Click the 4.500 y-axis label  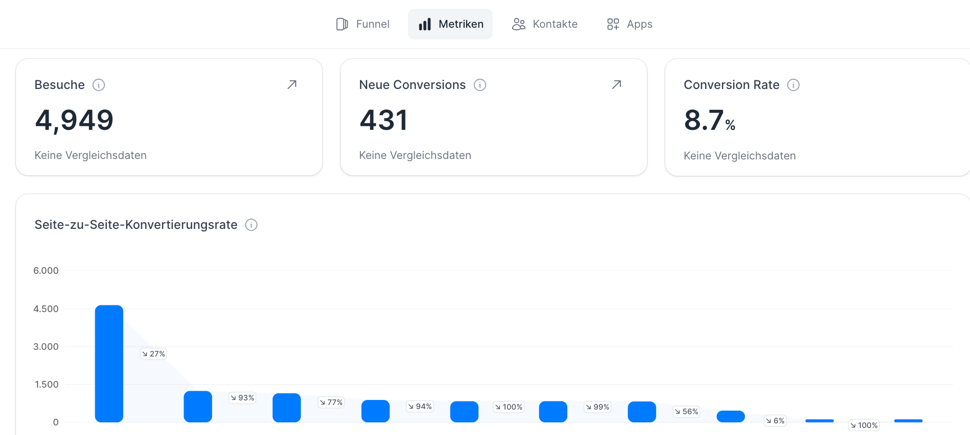[47, 309]
